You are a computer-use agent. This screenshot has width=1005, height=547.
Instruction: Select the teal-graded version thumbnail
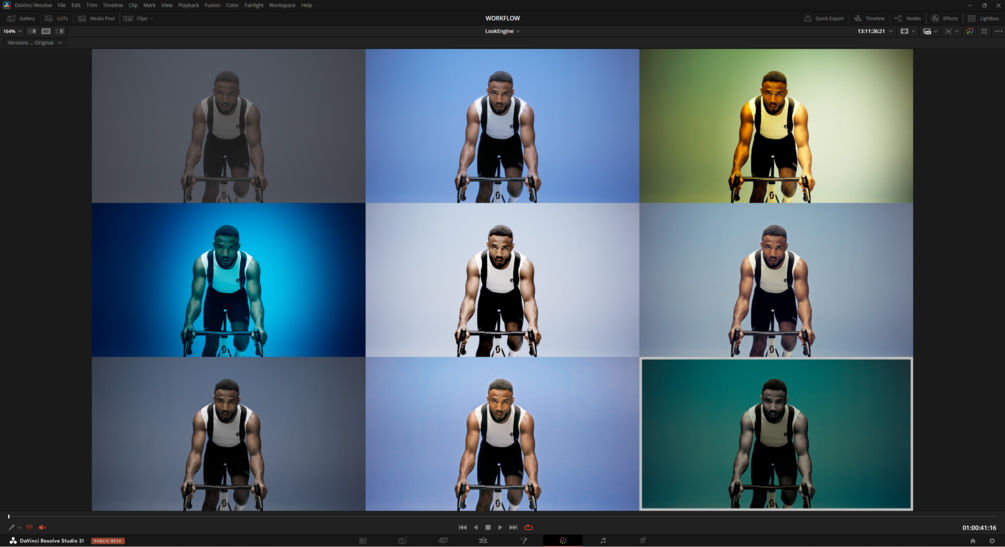(776, 434)
